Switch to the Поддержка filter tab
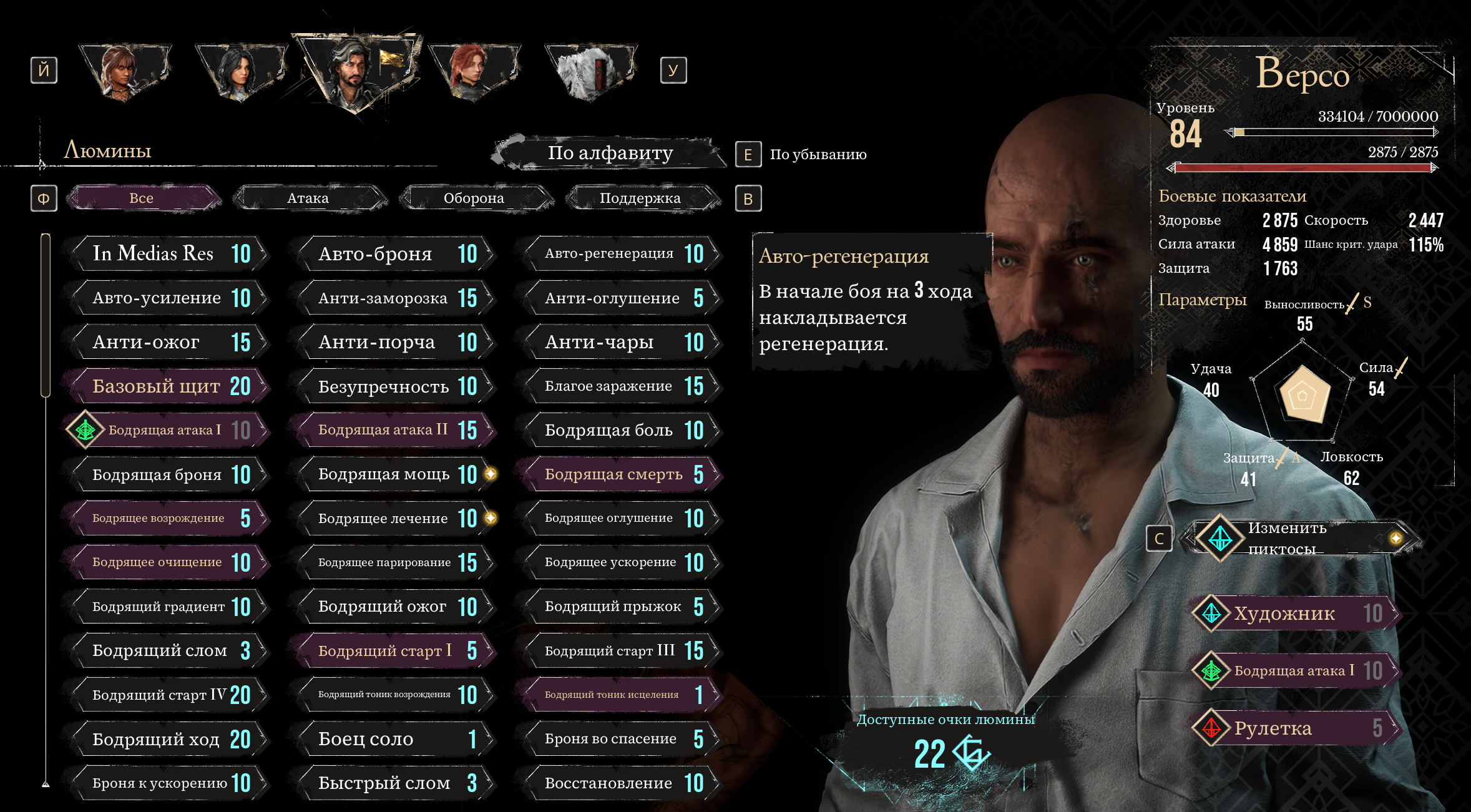This screenshot has height=812, width=1471. coord(641,198)
